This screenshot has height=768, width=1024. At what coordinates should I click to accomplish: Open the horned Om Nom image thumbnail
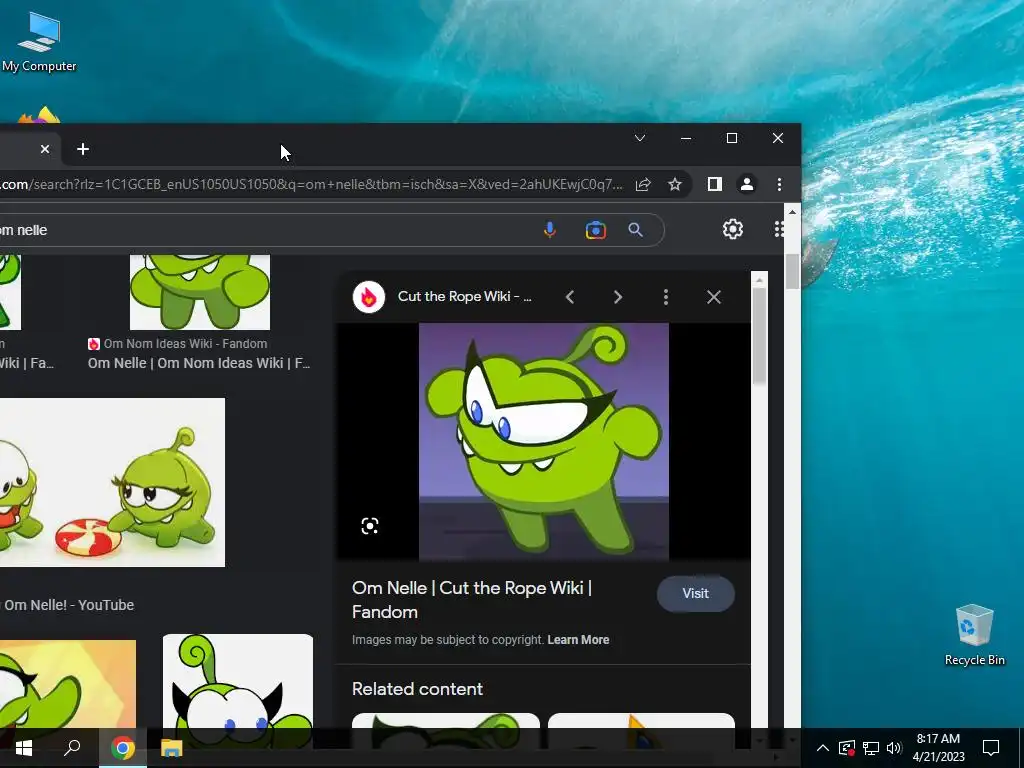(238, 681)
